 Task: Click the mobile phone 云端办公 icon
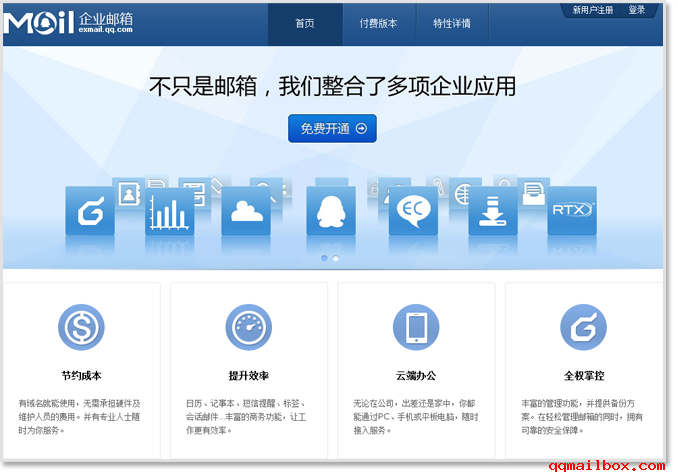pyautogui.click(x=416, y=327)
